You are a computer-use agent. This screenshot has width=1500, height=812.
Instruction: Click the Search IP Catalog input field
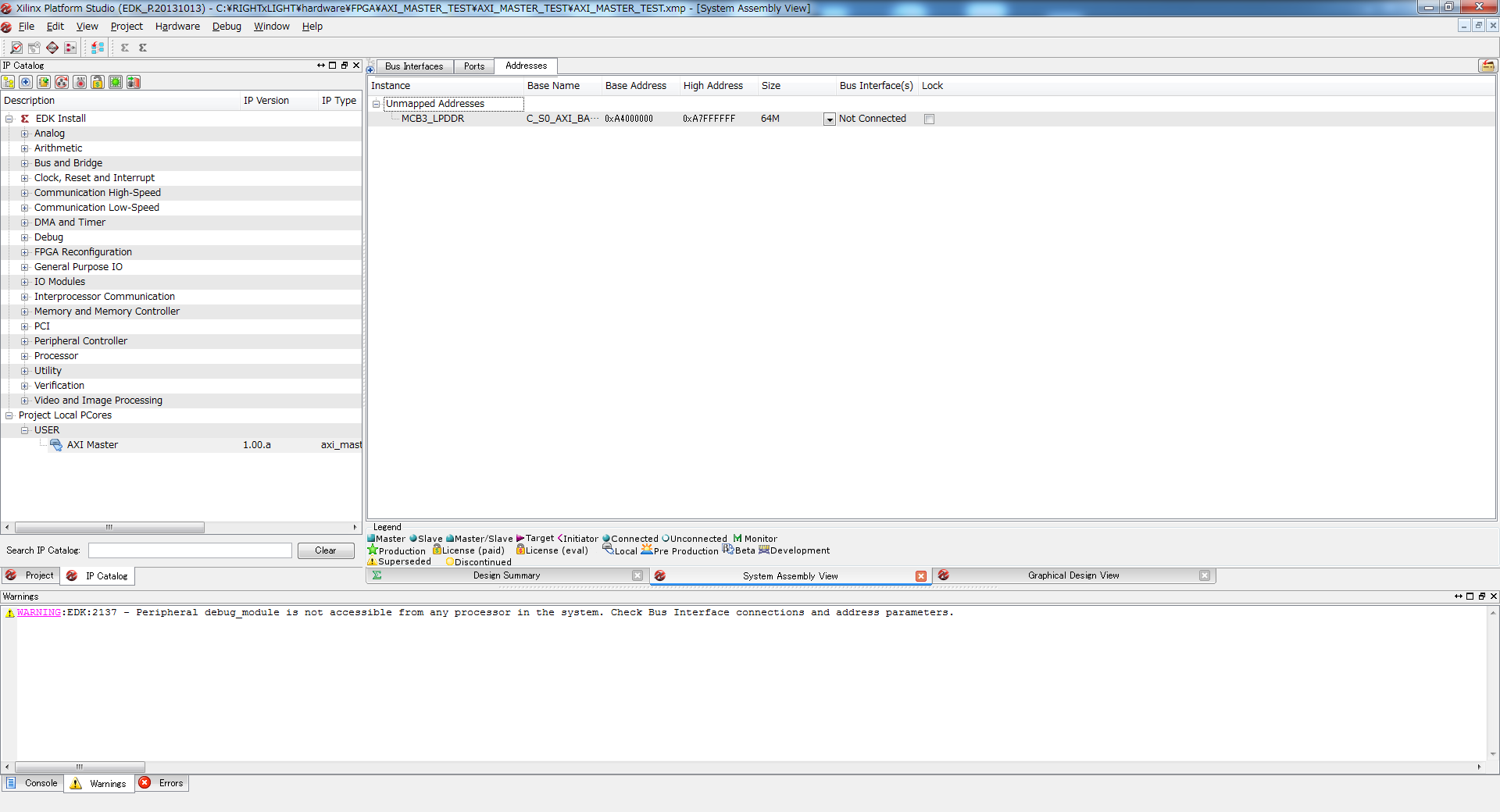(190, 550)
